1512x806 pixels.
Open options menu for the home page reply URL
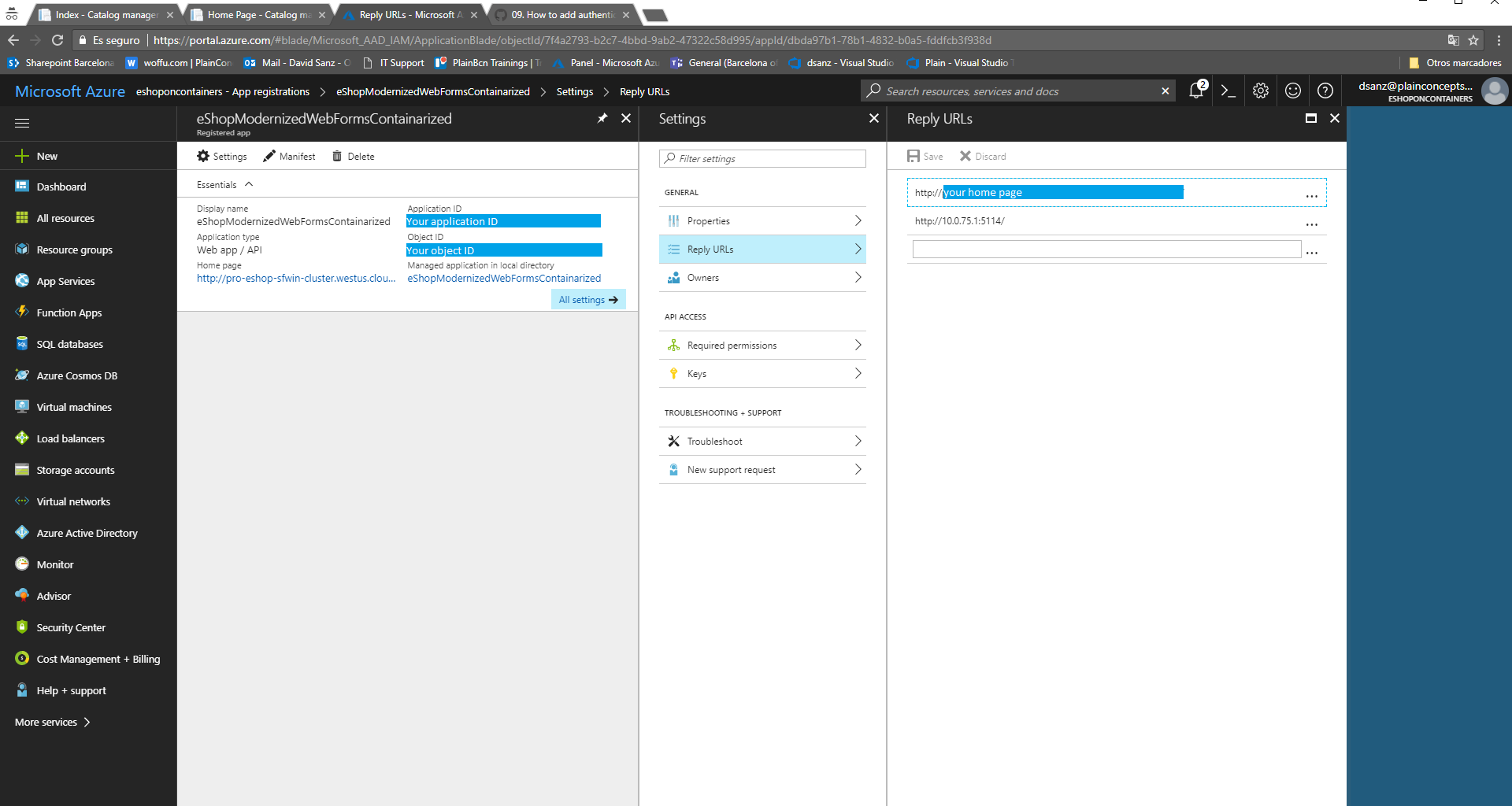(1311, 196)
